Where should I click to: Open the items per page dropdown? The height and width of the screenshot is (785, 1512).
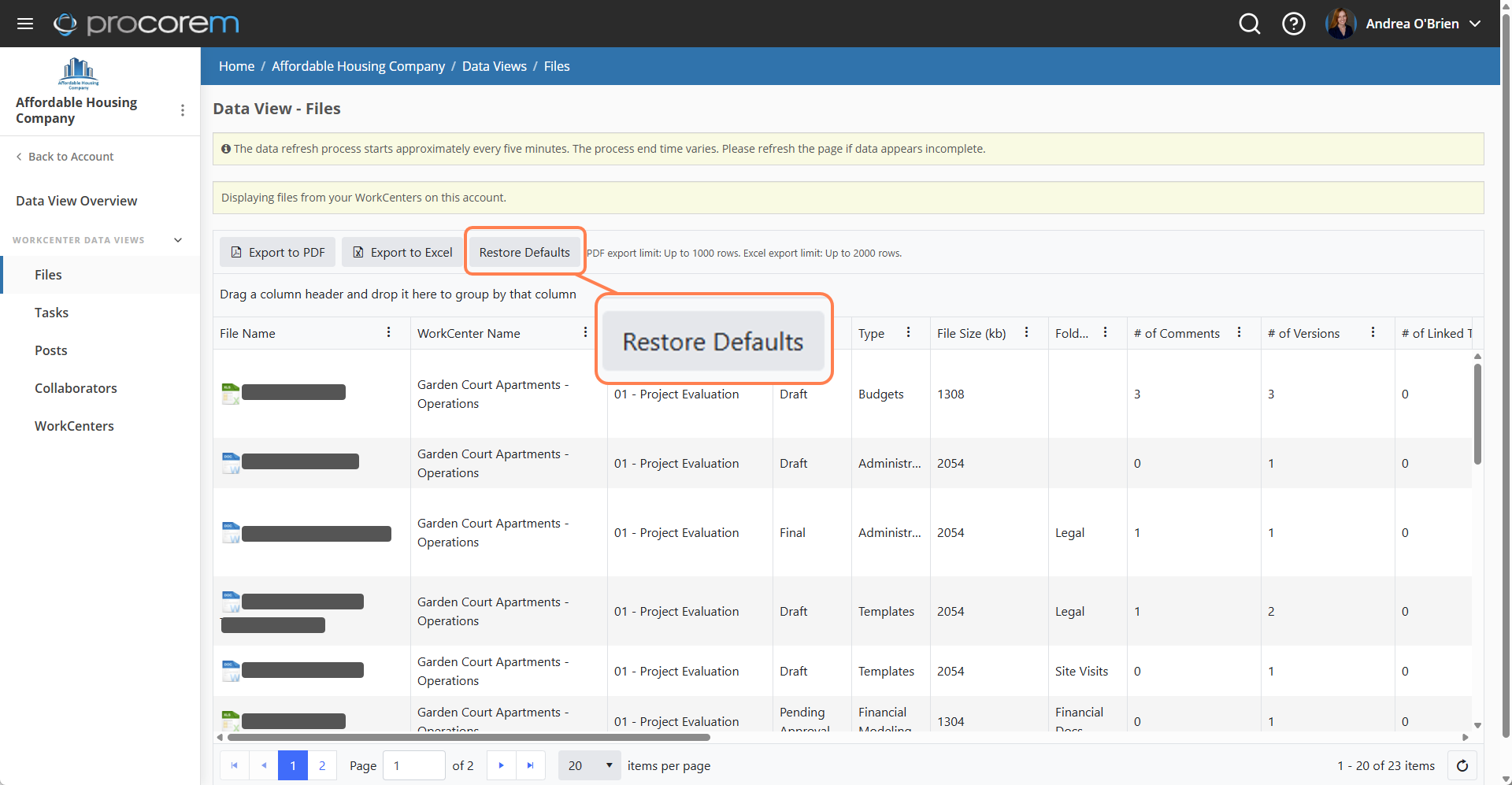[590, 765]
